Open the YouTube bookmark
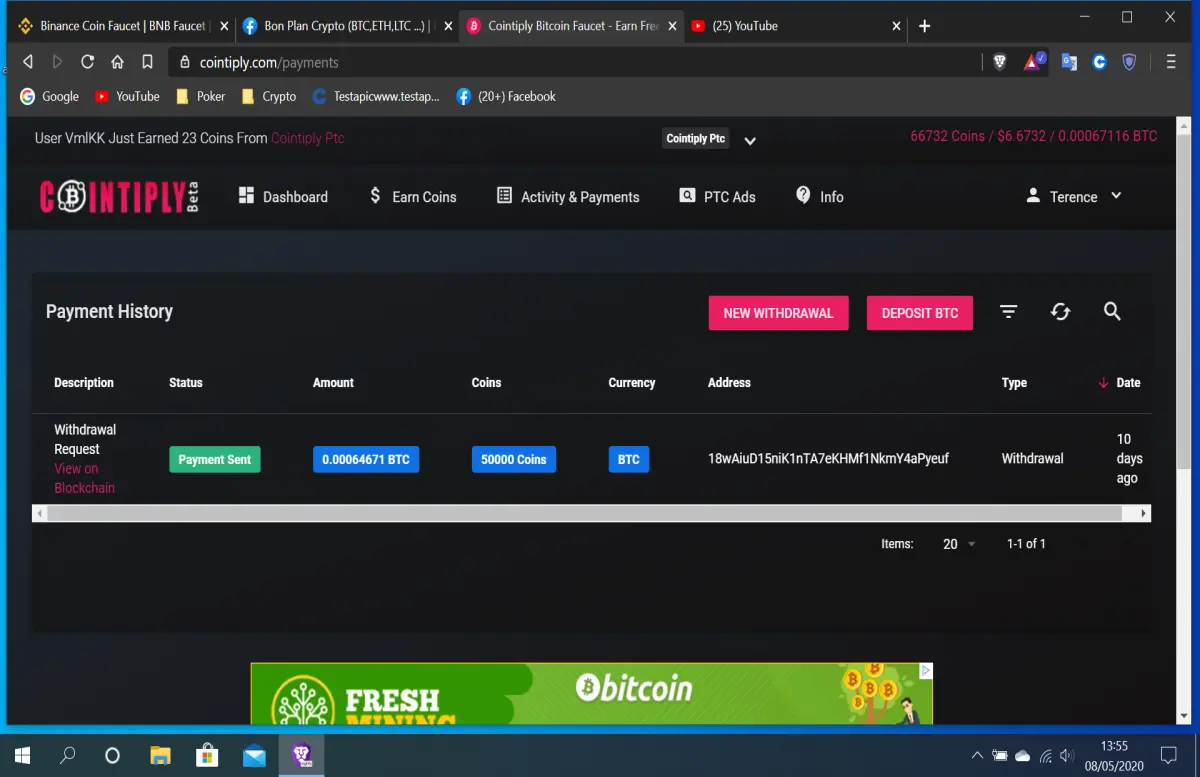 [x=127, y=97]
